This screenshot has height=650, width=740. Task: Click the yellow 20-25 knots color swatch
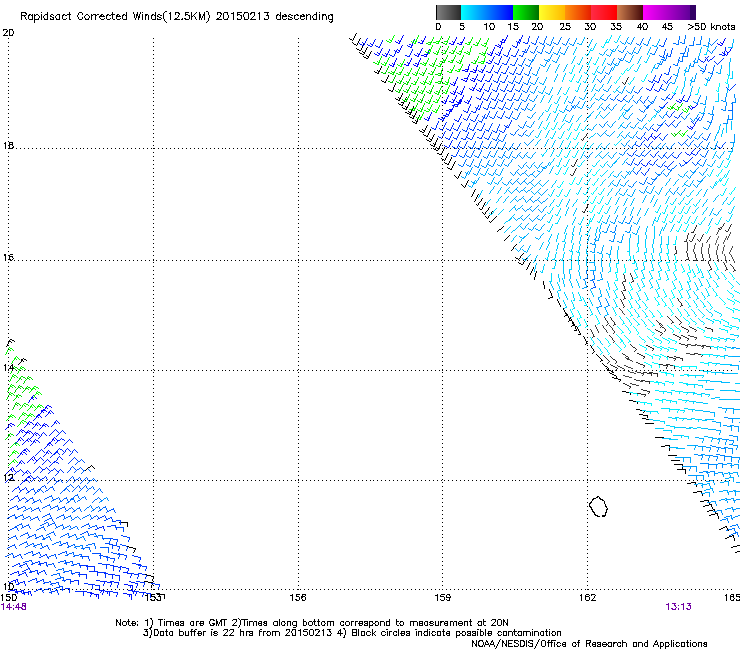[x=552, y=12]
